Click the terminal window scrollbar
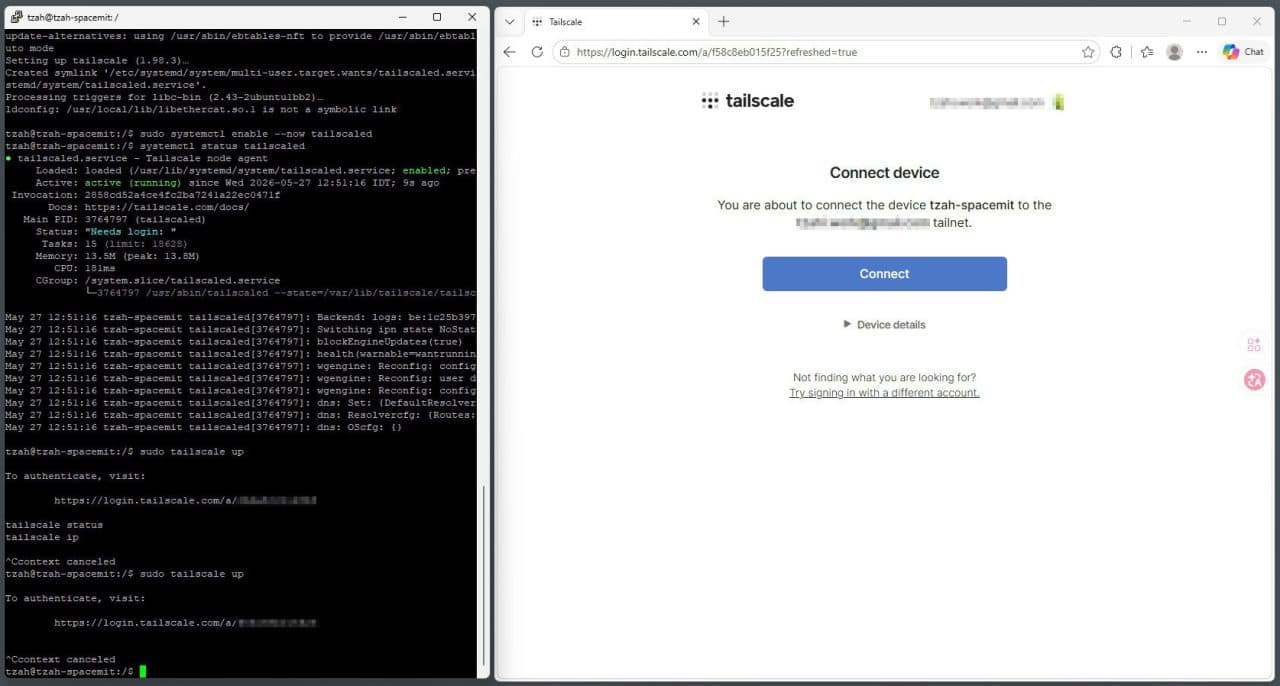Screen dimensions: 1280x686 tap(484, 575)
